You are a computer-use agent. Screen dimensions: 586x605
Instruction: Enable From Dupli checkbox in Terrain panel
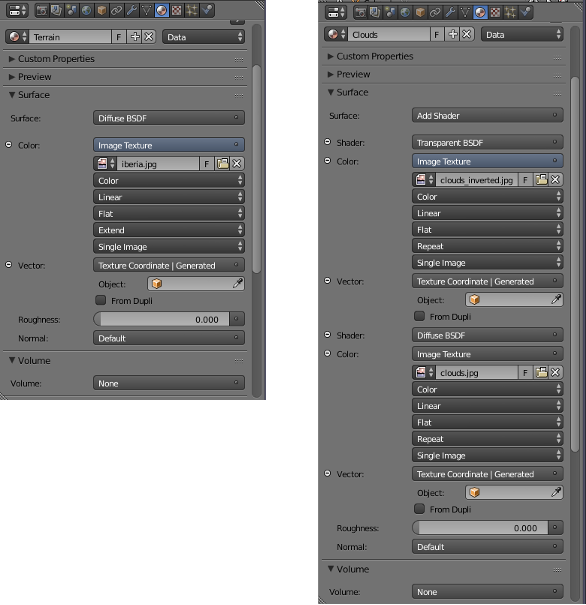pyautogui.click(x=101, y=300)
